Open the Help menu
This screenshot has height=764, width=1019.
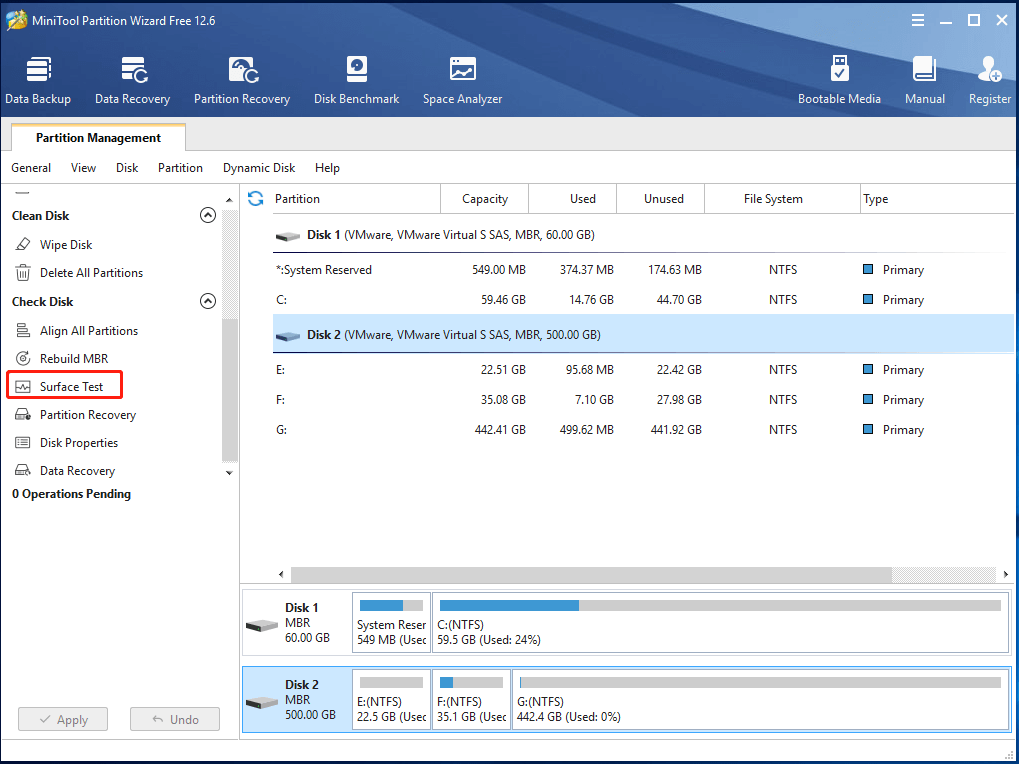click(327, 168)
